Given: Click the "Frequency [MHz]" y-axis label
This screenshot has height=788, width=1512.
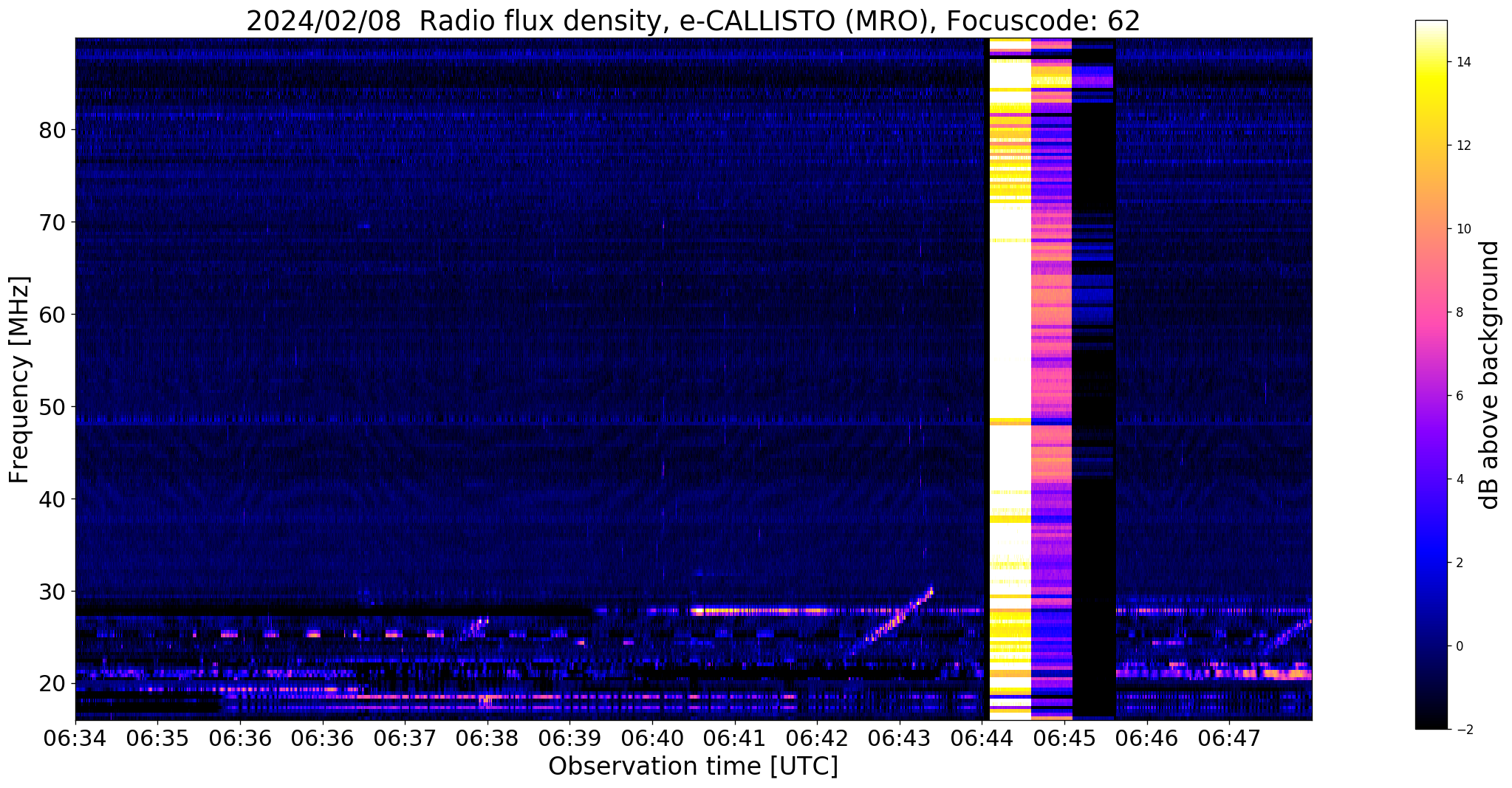Looking at the screenshot, I should tap(19, 380).
